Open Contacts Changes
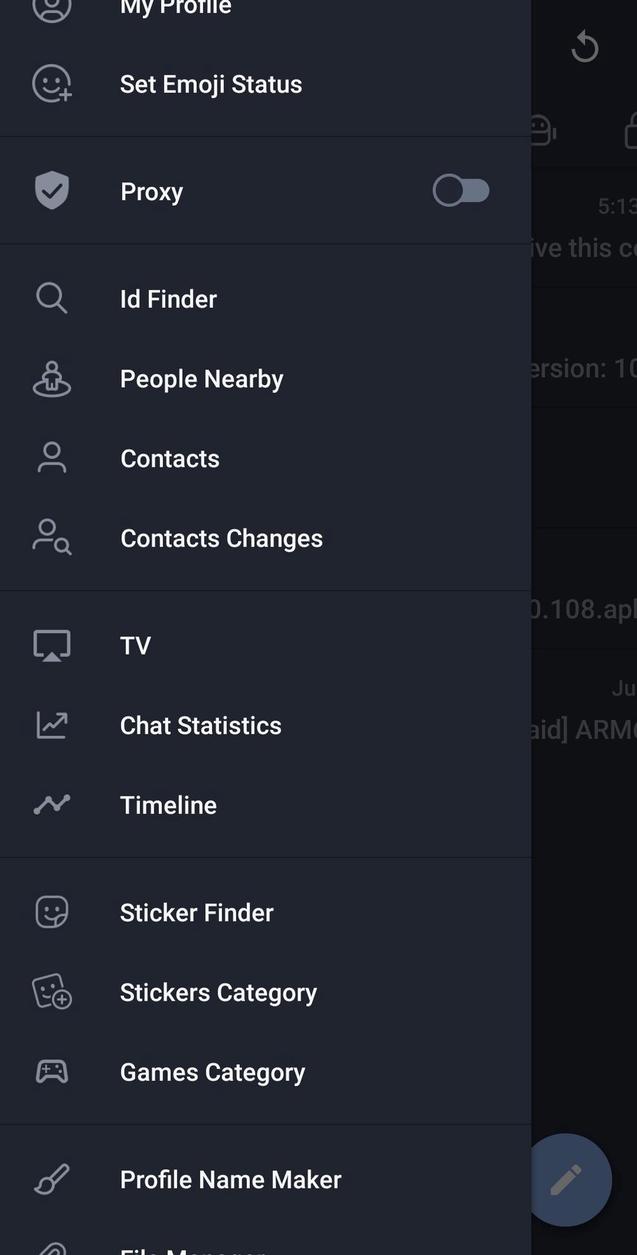This screenshot has width=637, height=1255. click(x=221, y=537)
